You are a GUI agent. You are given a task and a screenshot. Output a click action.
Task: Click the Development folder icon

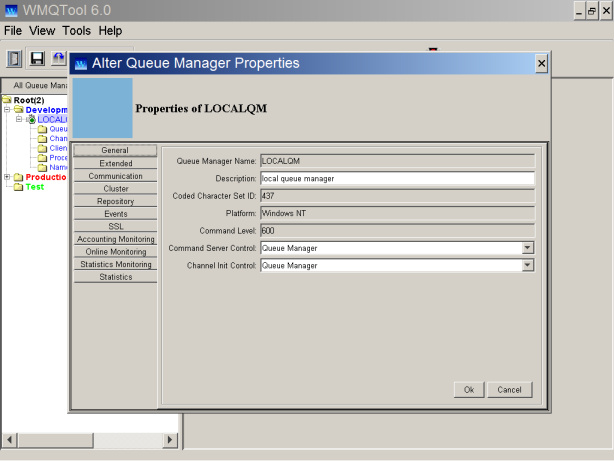click(x=19, y=110)
